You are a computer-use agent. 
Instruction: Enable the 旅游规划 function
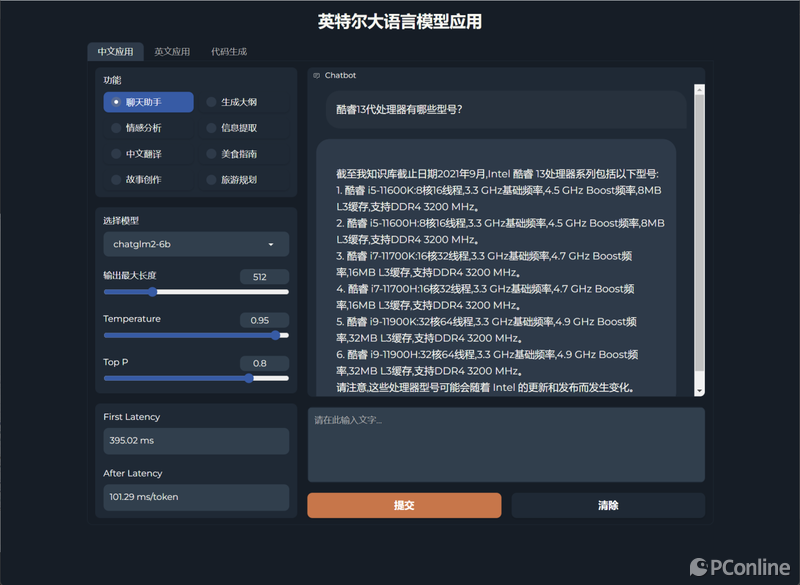click(x=243, y=180)
